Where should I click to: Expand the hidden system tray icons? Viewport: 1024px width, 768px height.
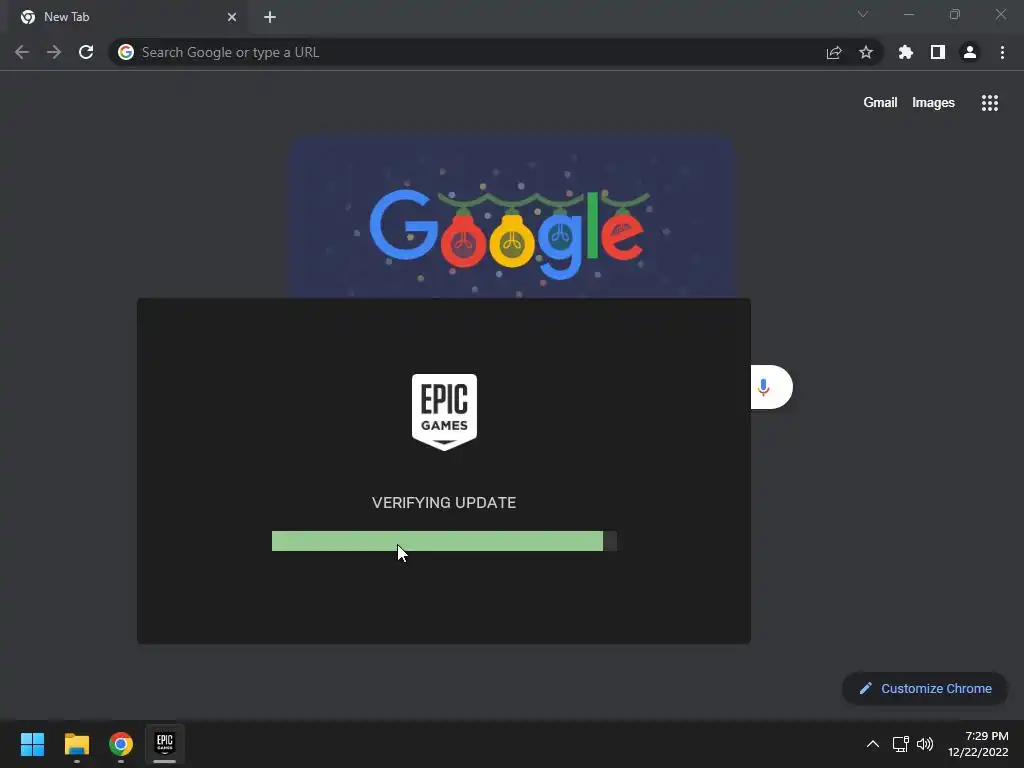[x=872, y=744]
